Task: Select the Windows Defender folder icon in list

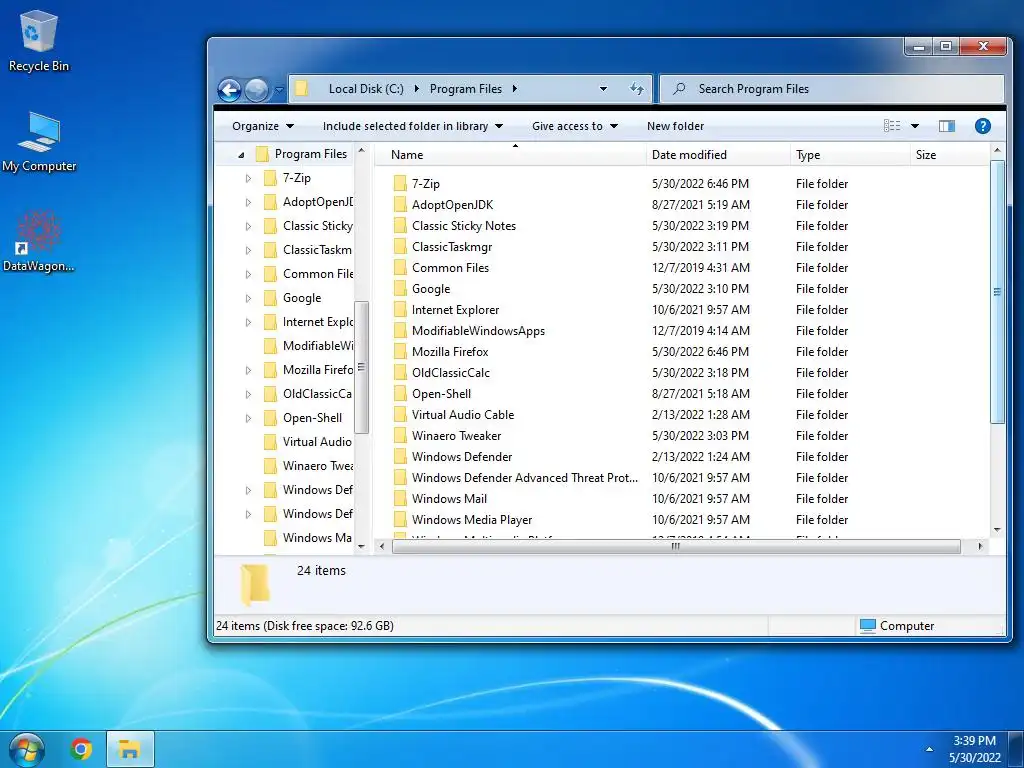Action: (400, 456)
